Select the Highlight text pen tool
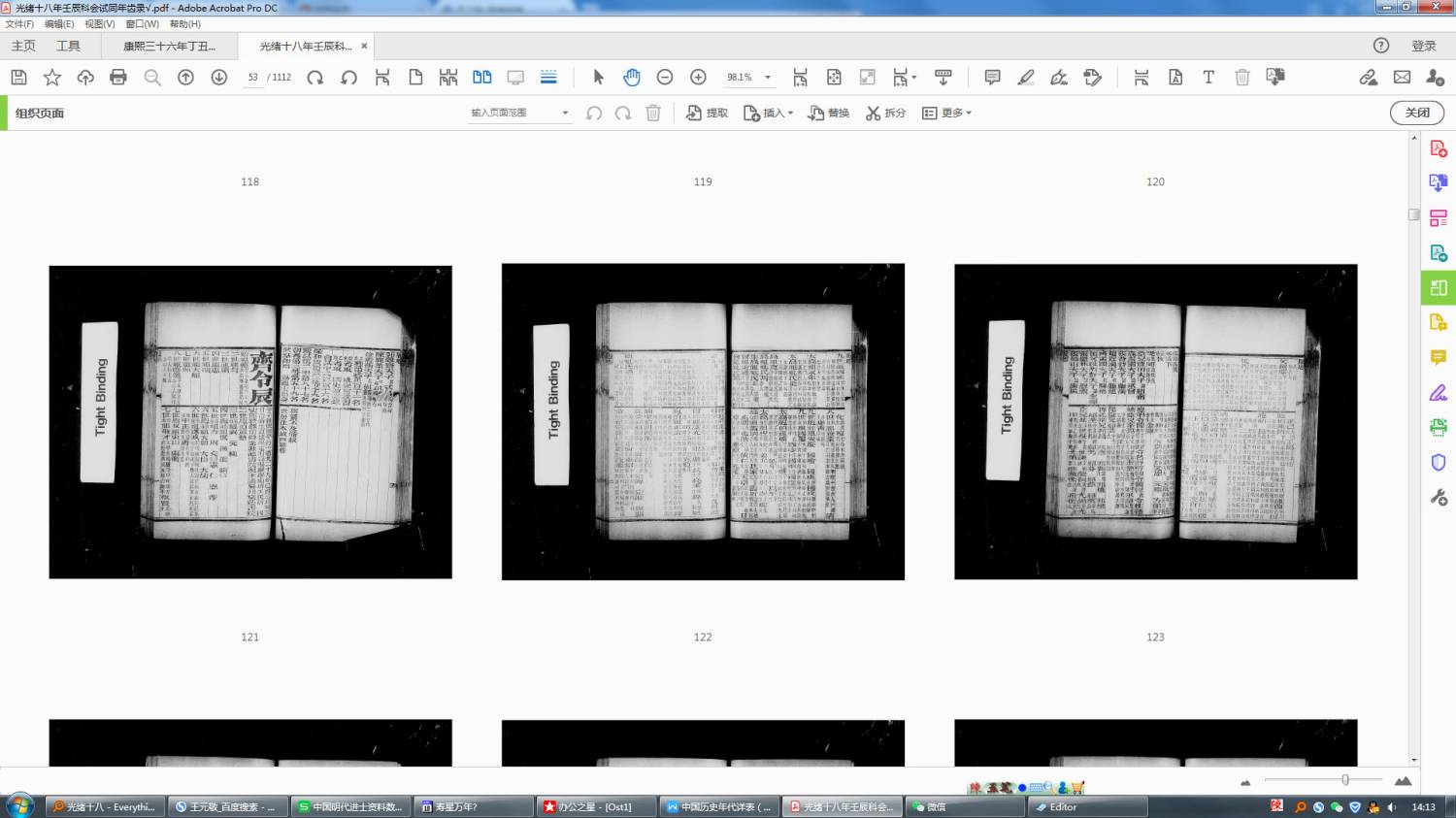 click(1025, 78)
